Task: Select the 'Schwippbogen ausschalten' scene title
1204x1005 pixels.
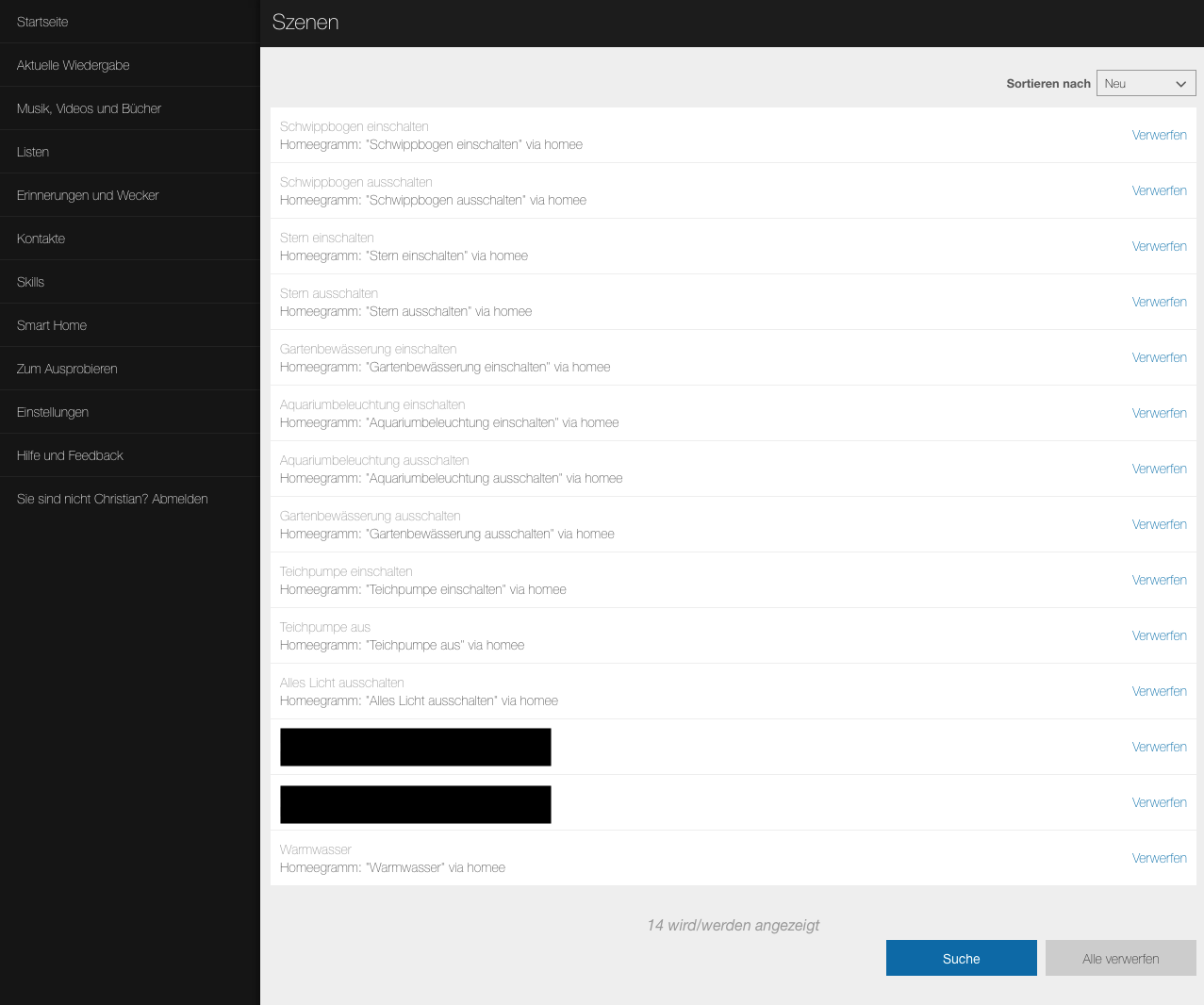Action: coord(356,182)
